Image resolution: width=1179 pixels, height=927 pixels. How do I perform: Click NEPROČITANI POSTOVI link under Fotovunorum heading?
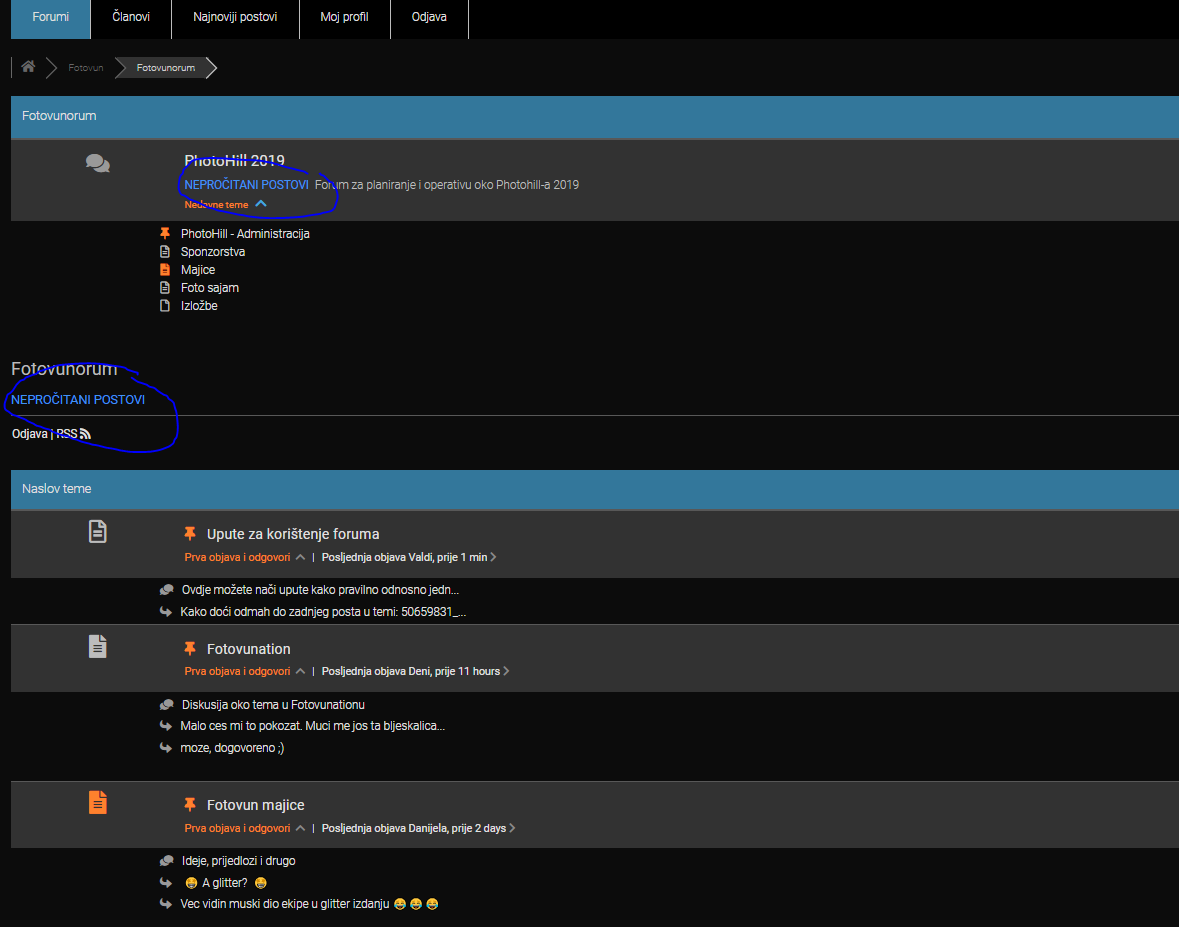[x=78, y=400]
